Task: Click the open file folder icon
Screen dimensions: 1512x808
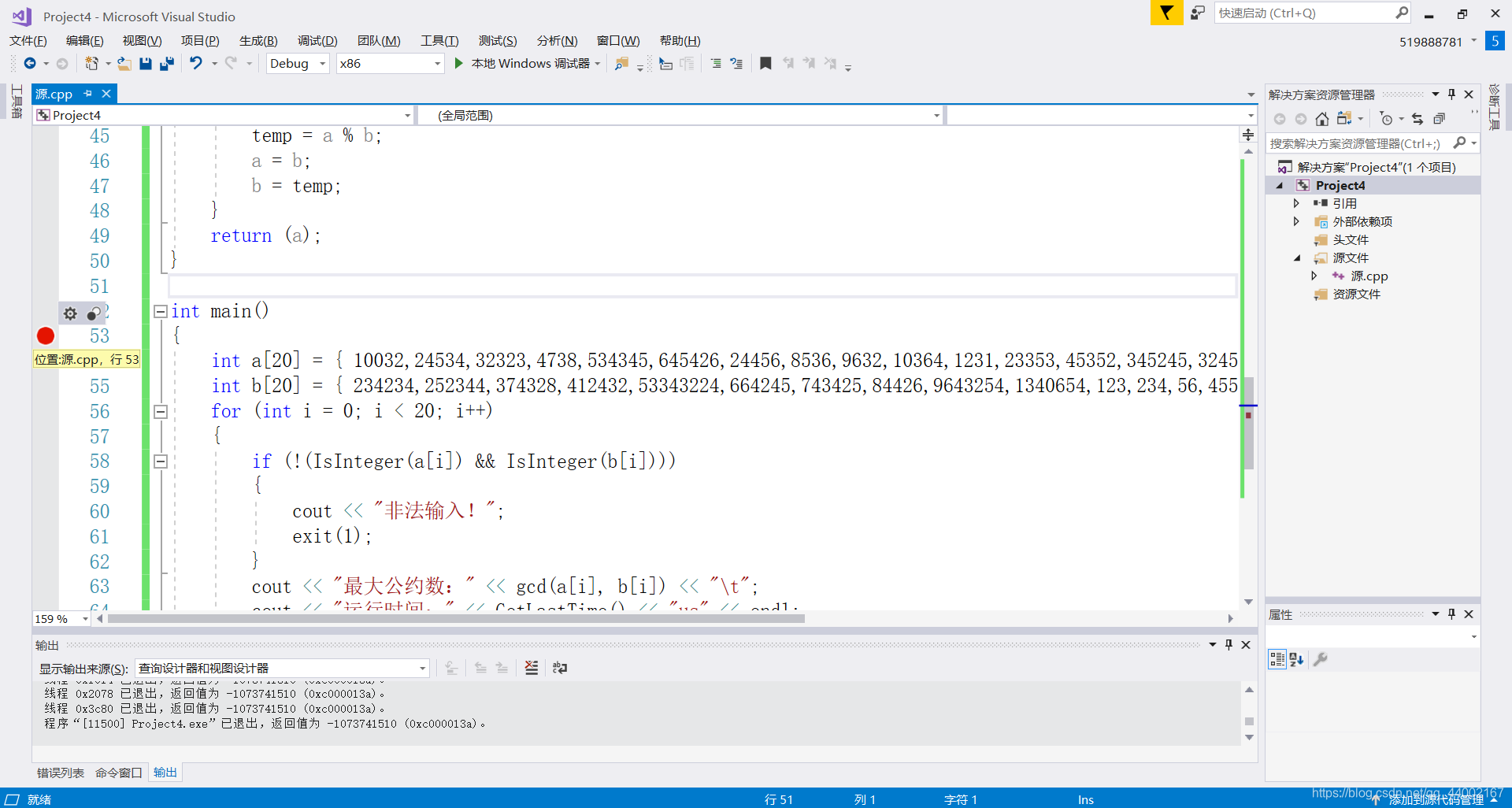Action: coord(124,64)
